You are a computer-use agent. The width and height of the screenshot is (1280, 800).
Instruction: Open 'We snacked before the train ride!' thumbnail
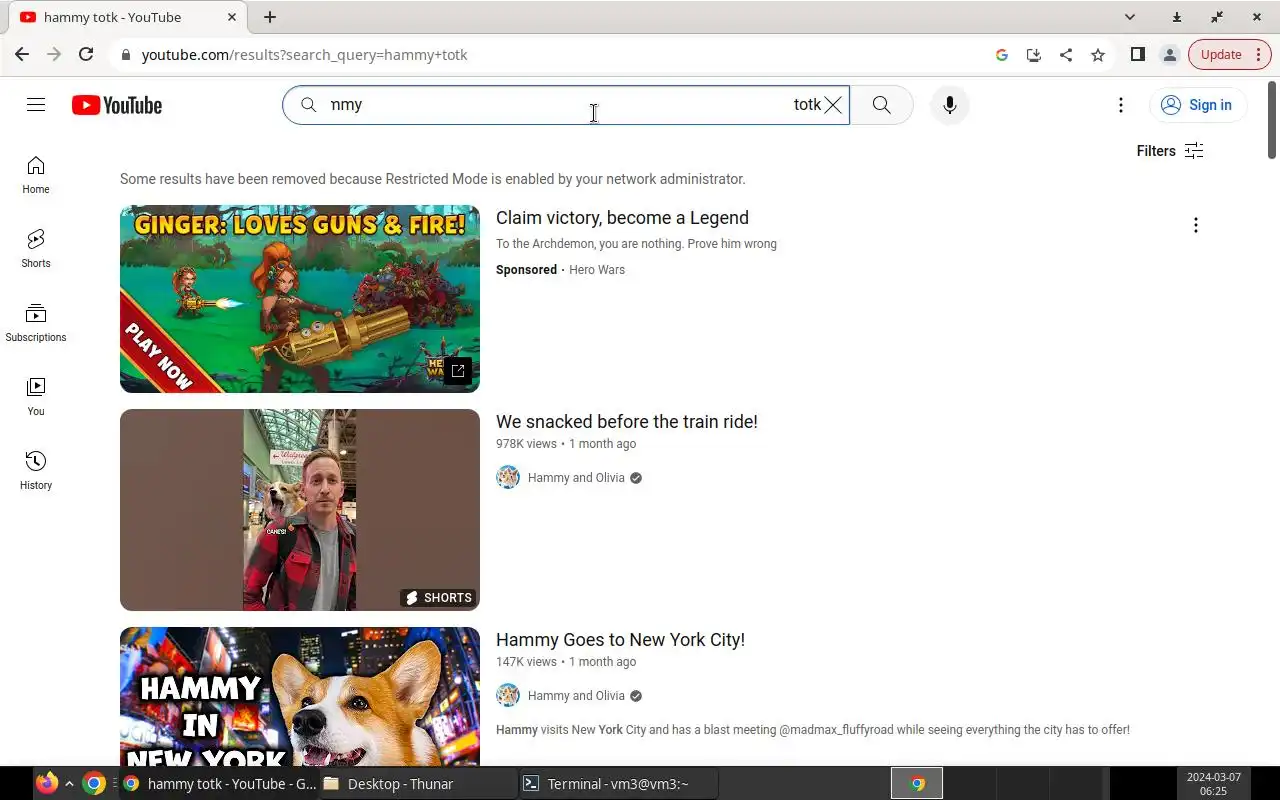click(x=300, y=510)
